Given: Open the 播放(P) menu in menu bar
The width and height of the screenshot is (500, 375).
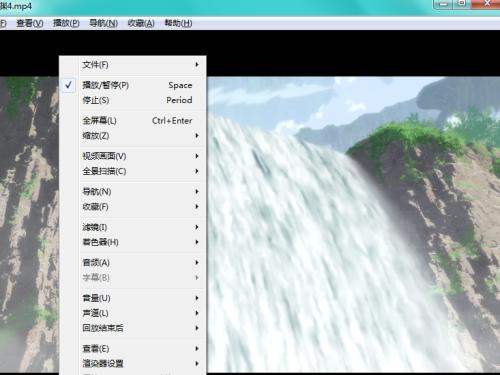Looking at the screenshot, I should point(66,23).
